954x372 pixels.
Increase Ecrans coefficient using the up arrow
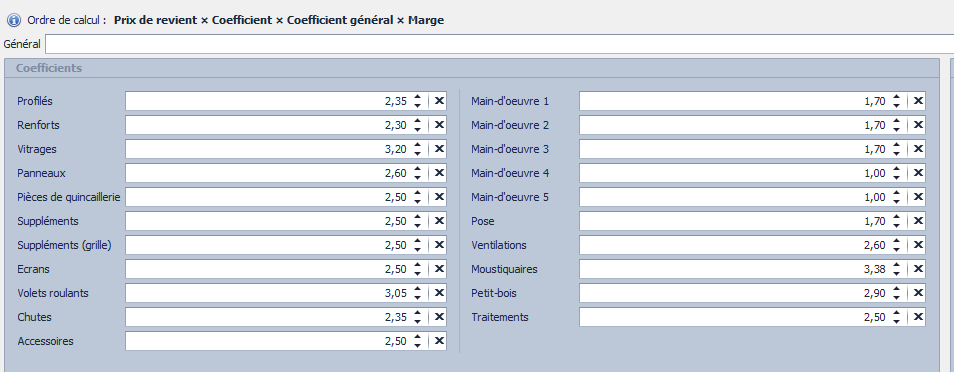[x=417, y=265]
